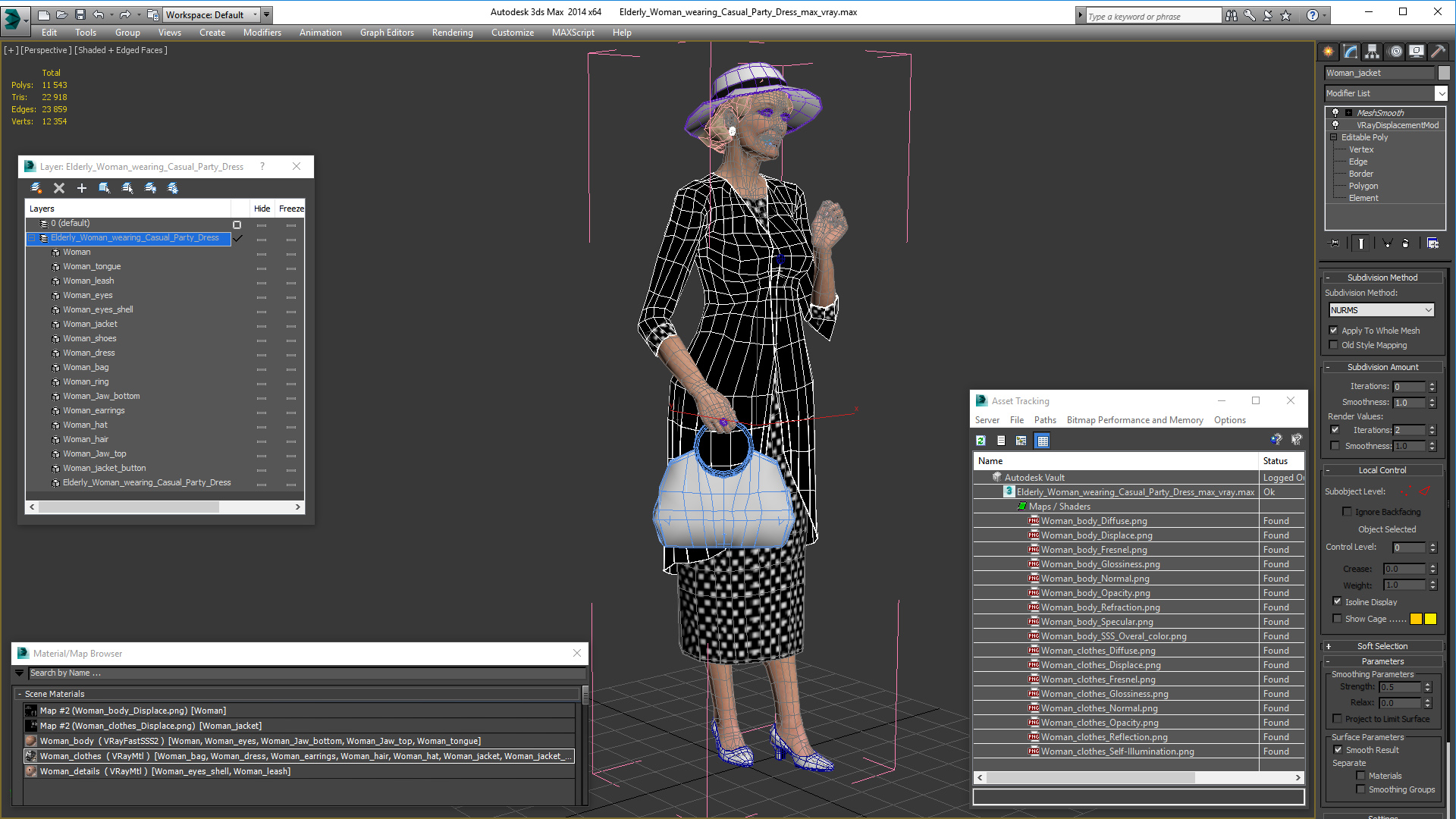Open the Display command panel tab
Image resolution: width=1456 pixels, height=819 pixels.
[x=1416, y=52]
